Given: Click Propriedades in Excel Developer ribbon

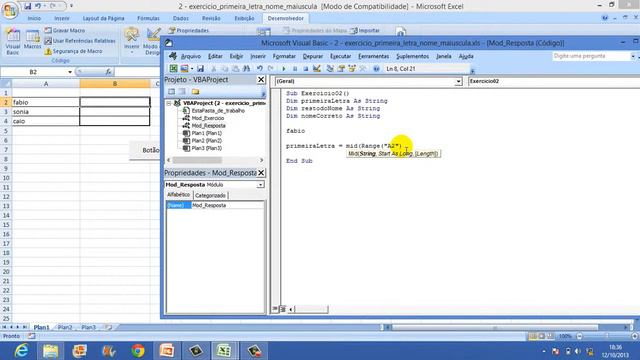Looking at the screenshot, I should pyautogui.click(x=189, y=31).
